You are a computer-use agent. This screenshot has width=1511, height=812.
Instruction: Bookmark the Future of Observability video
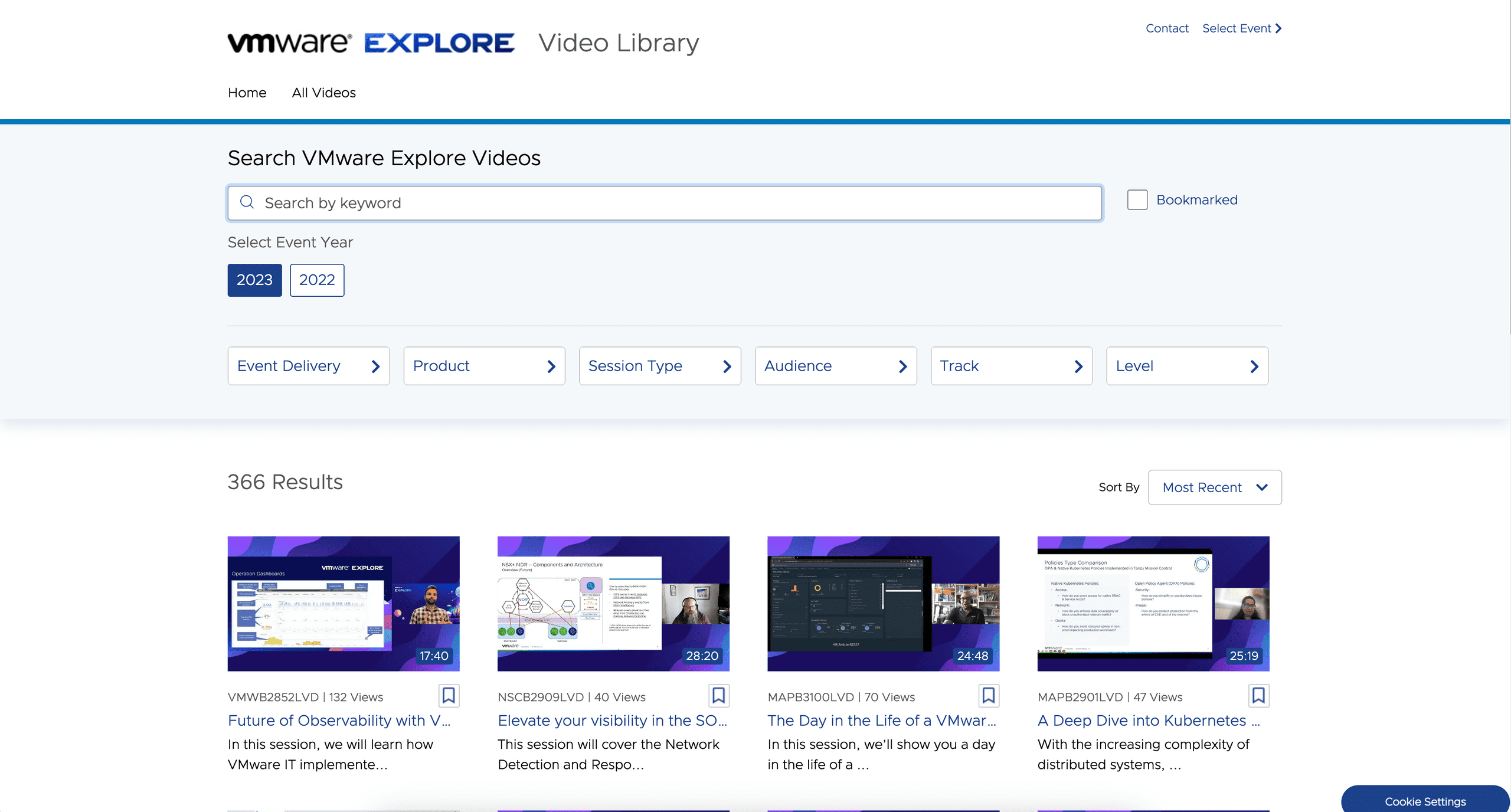(449, 696)
